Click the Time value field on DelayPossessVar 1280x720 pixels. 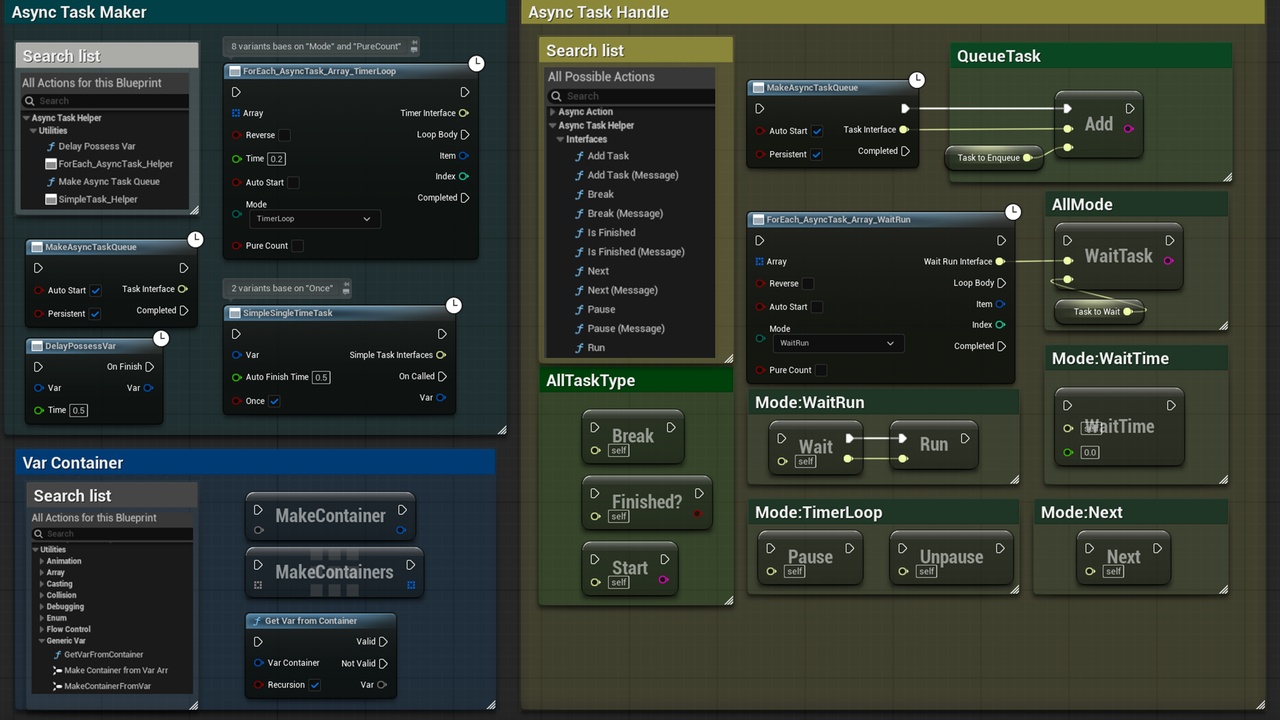coord(78,410)
